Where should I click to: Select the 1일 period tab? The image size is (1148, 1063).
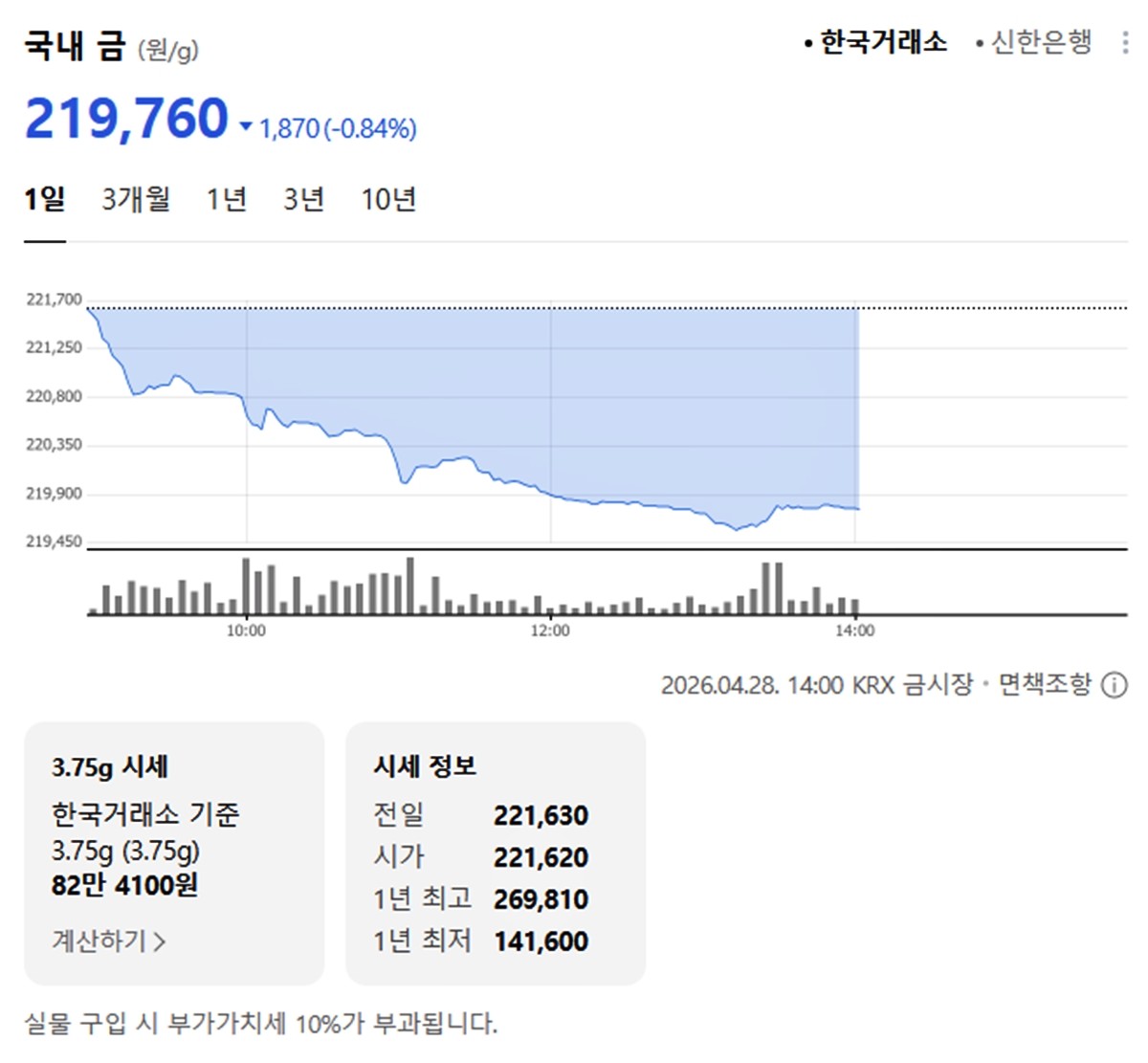(46, 199)
